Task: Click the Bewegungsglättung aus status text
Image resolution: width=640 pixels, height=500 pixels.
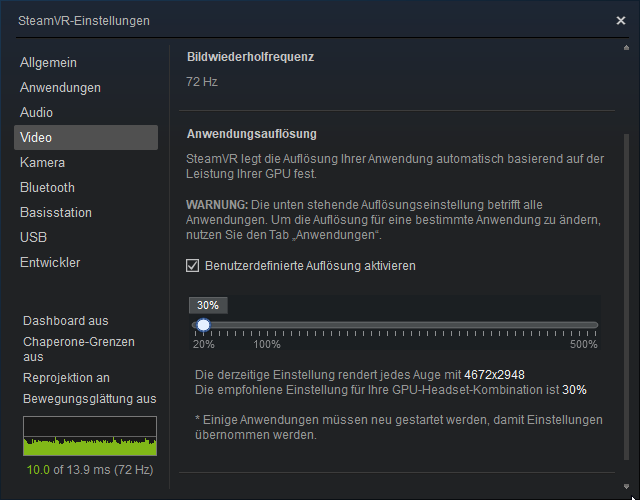Action: (90, 399)
